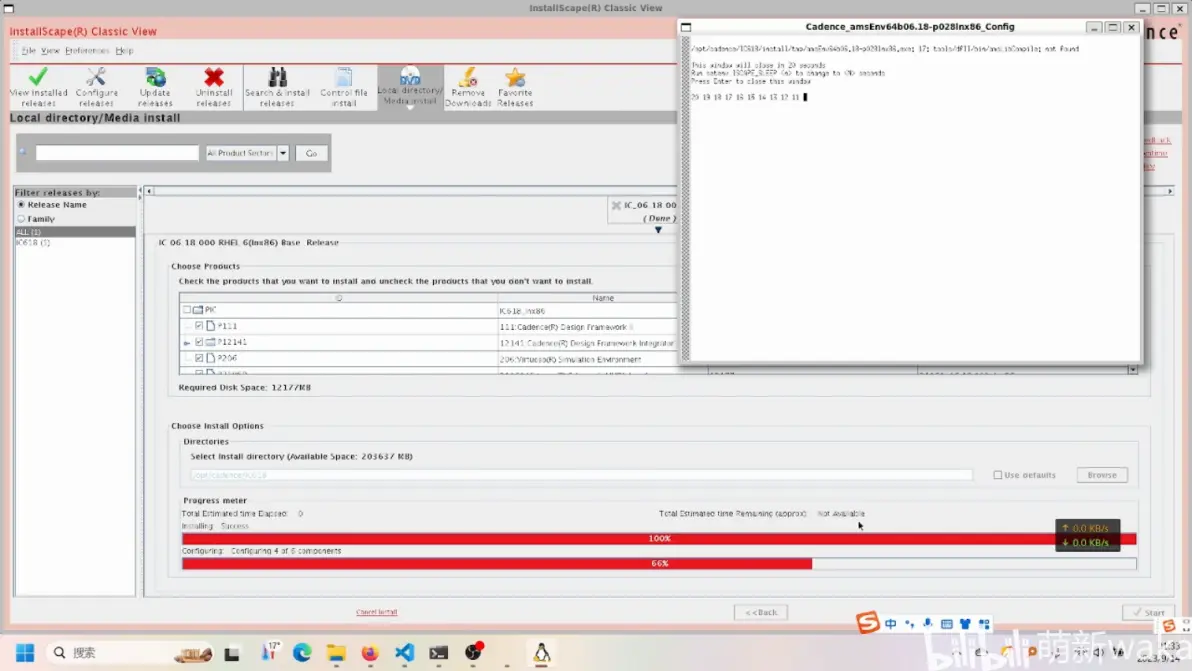The height and width of the screenshot is (671, 1192).
Task: Uncheck the P111 product checkbox
Action: pyautogui.click(x=199, y=326)
